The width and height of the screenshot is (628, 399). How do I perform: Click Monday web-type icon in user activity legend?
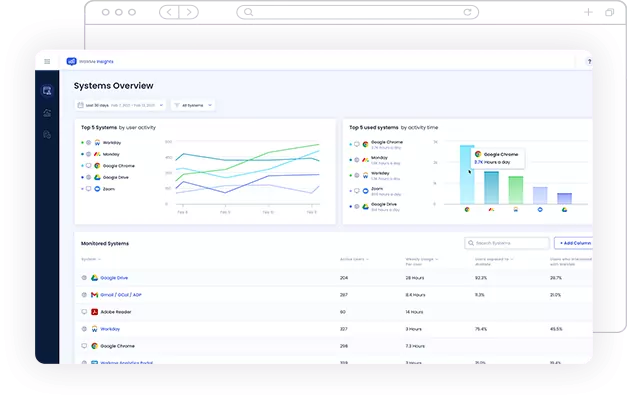tap(89, 154)
